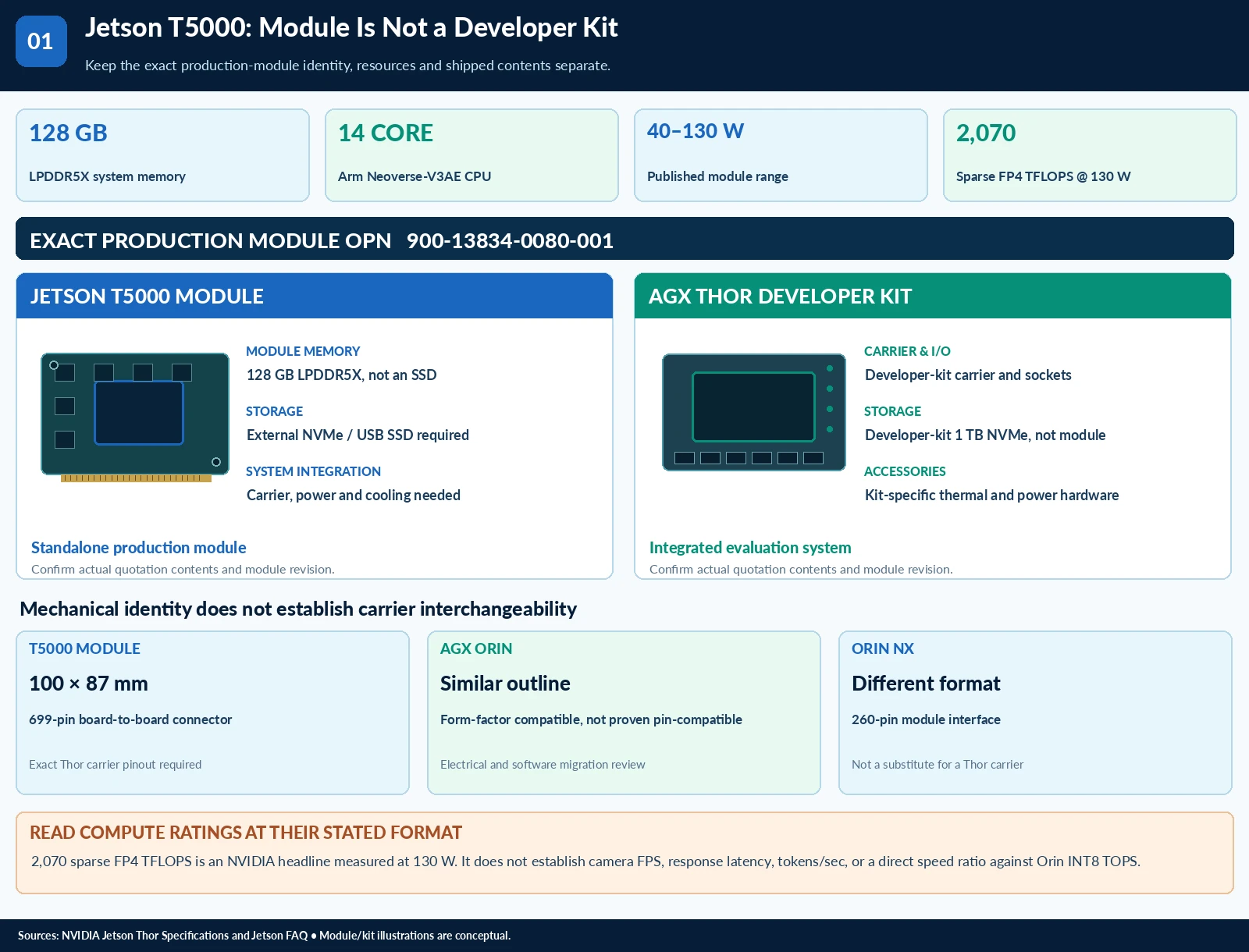Click the OPN number 900-13834-0080-001
Screen dimensions: 1249x952
coord(510,240)
